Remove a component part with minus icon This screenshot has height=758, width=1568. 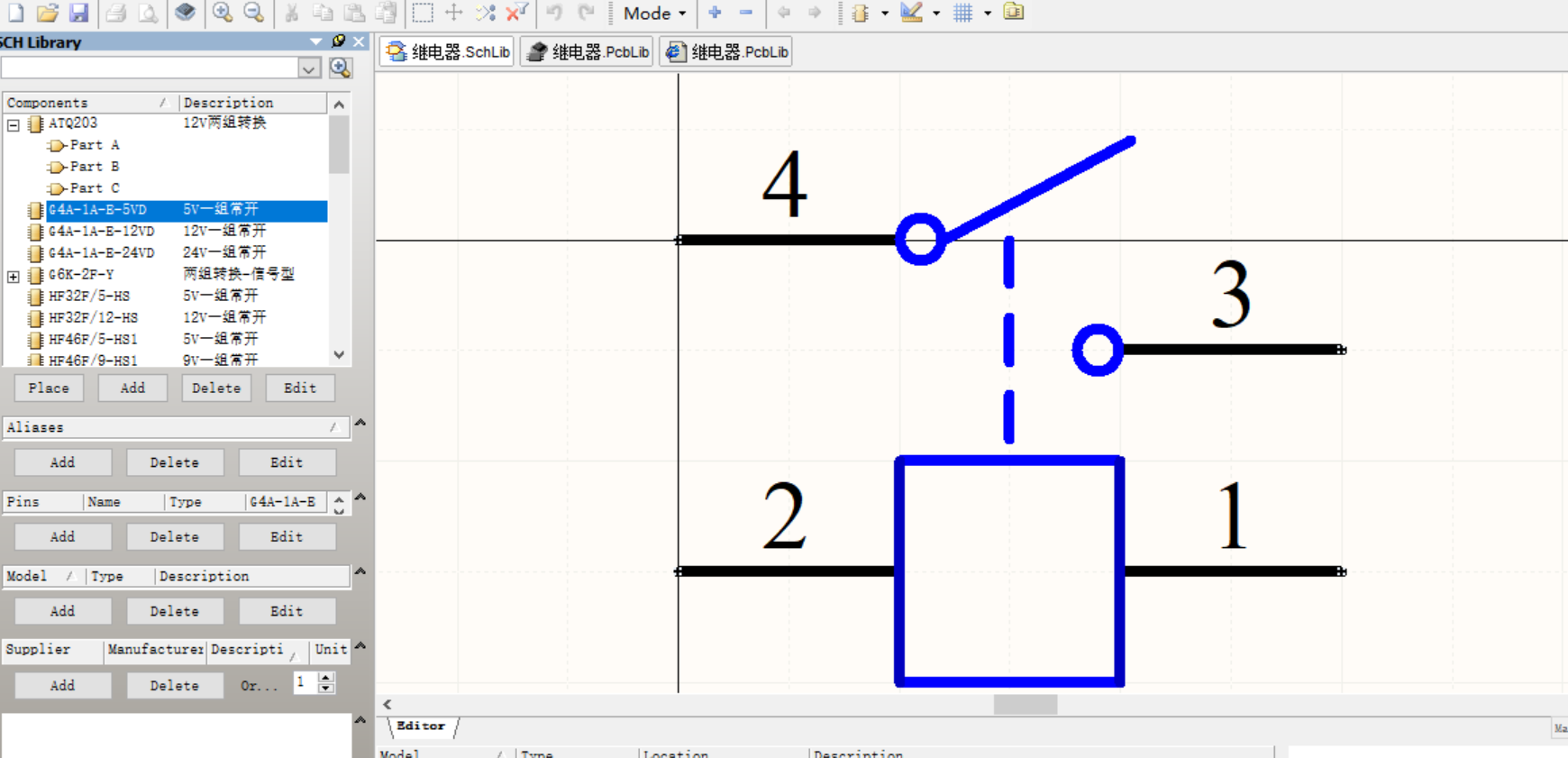click(x=746, y=13)
